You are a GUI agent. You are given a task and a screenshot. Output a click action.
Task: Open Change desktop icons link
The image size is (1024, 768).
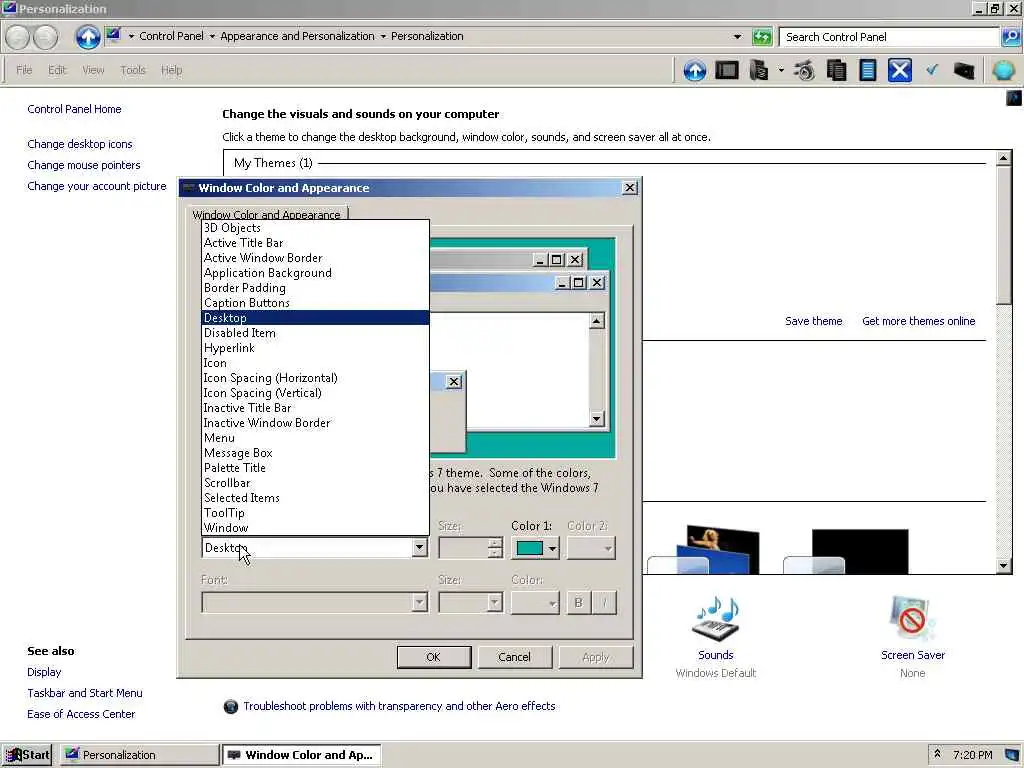(x=80, y=144)
